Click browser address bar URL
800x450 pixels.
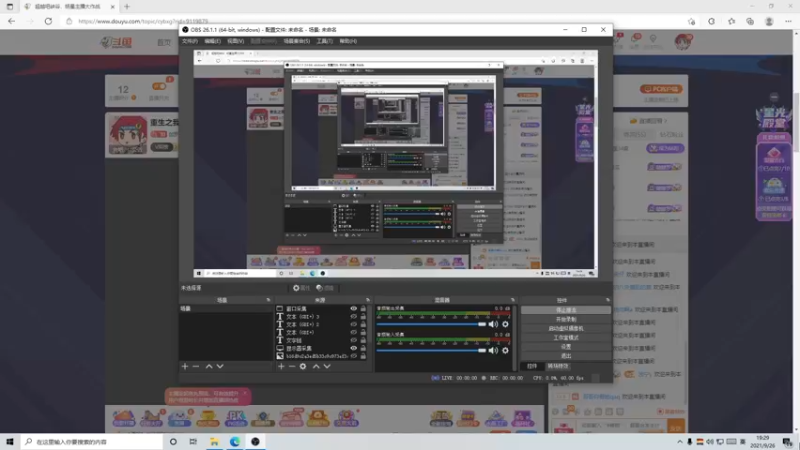(143, 21)
